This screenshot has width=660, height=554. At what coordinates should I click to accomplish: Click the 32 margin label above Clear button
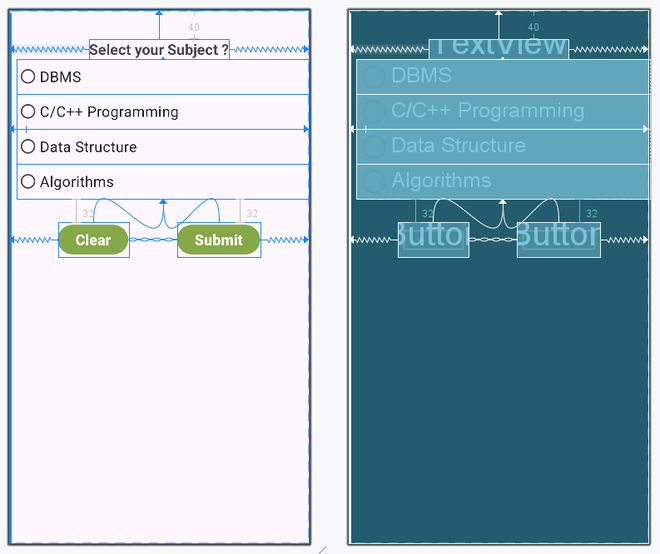coord(88,213)
